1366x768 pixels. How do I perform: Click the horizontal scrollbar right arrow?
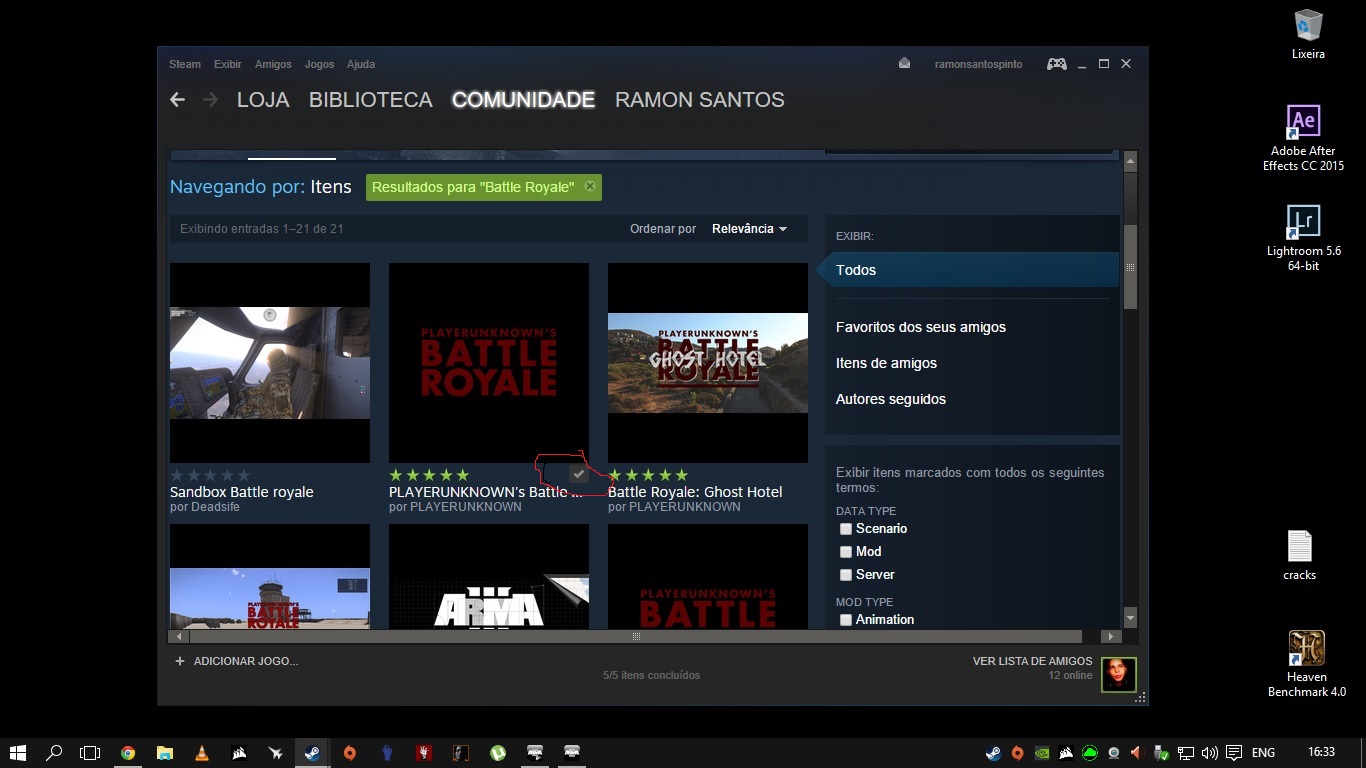(x=1110, y=636)
